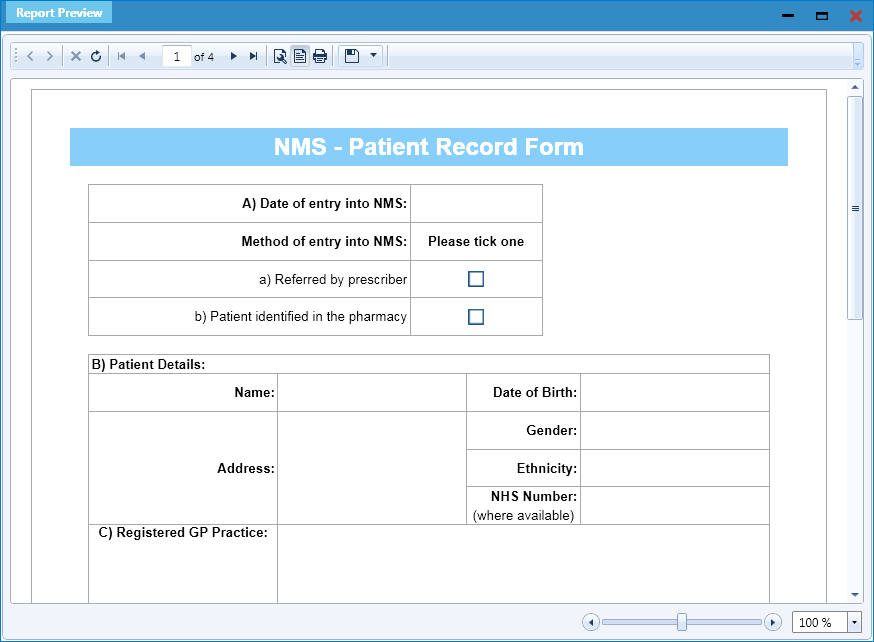Click the 100 % zoom value field

819,622
